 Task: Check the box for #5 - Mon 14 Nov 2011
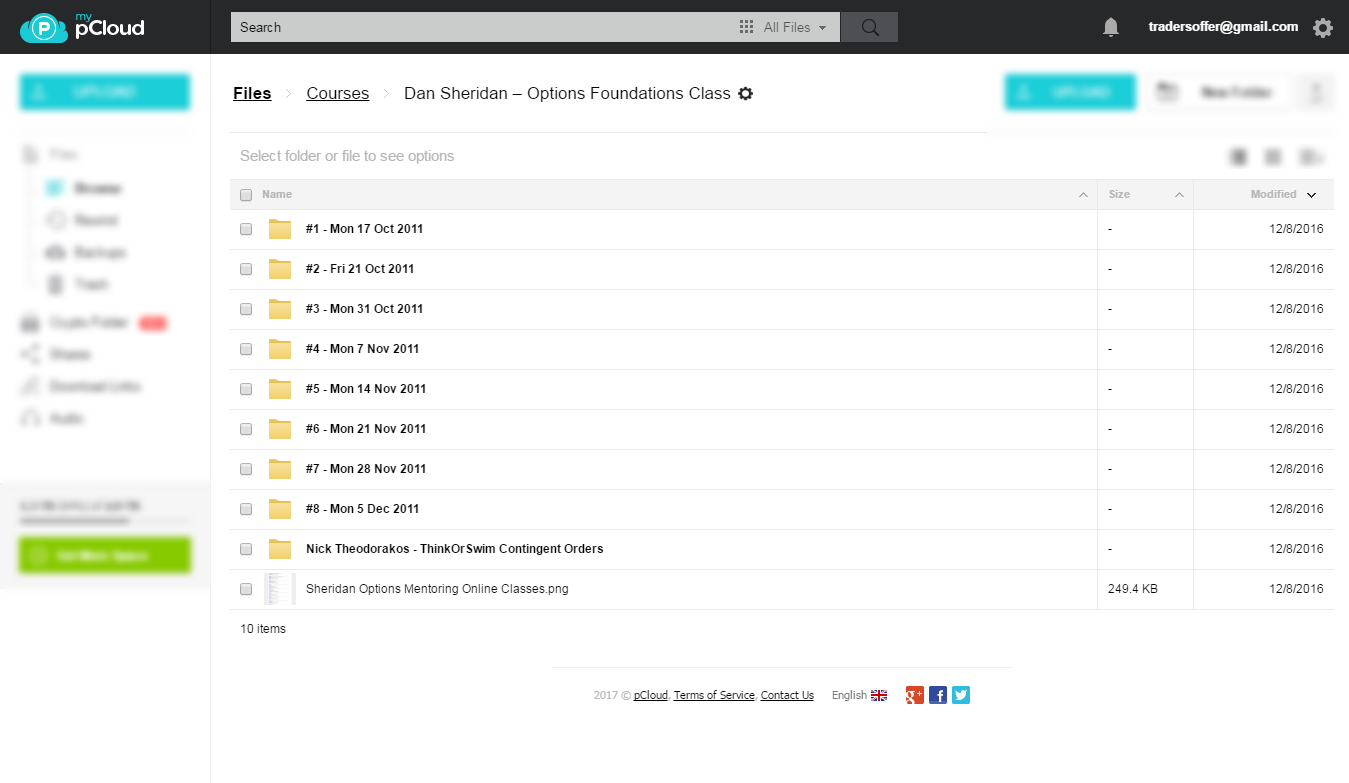(246, 389)
